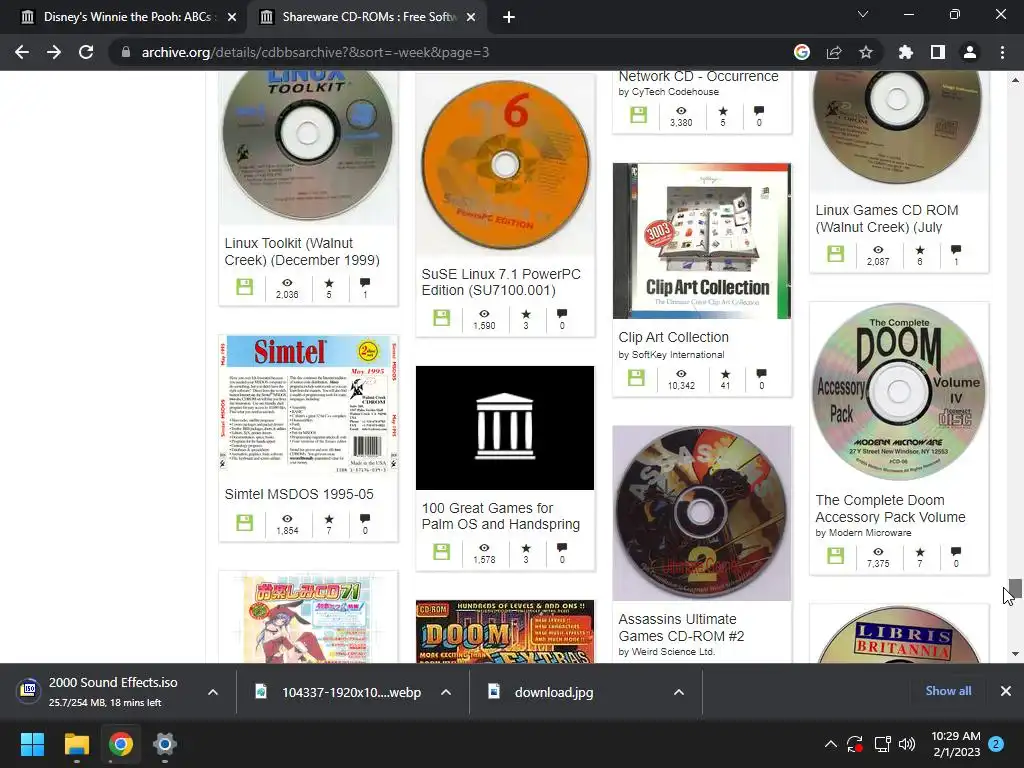Click the Linux Toolkit disc thumbnail
The image size is (1024, 768).
pyautogui.click(x=308, y=148)
